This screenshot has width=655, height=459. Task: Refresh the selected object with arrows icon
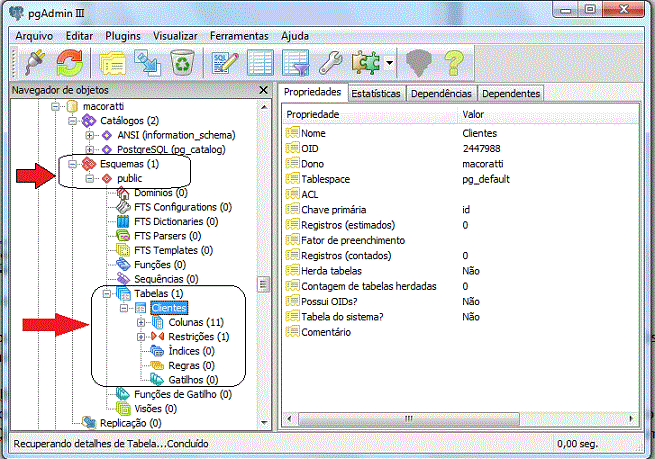(70, 63)
